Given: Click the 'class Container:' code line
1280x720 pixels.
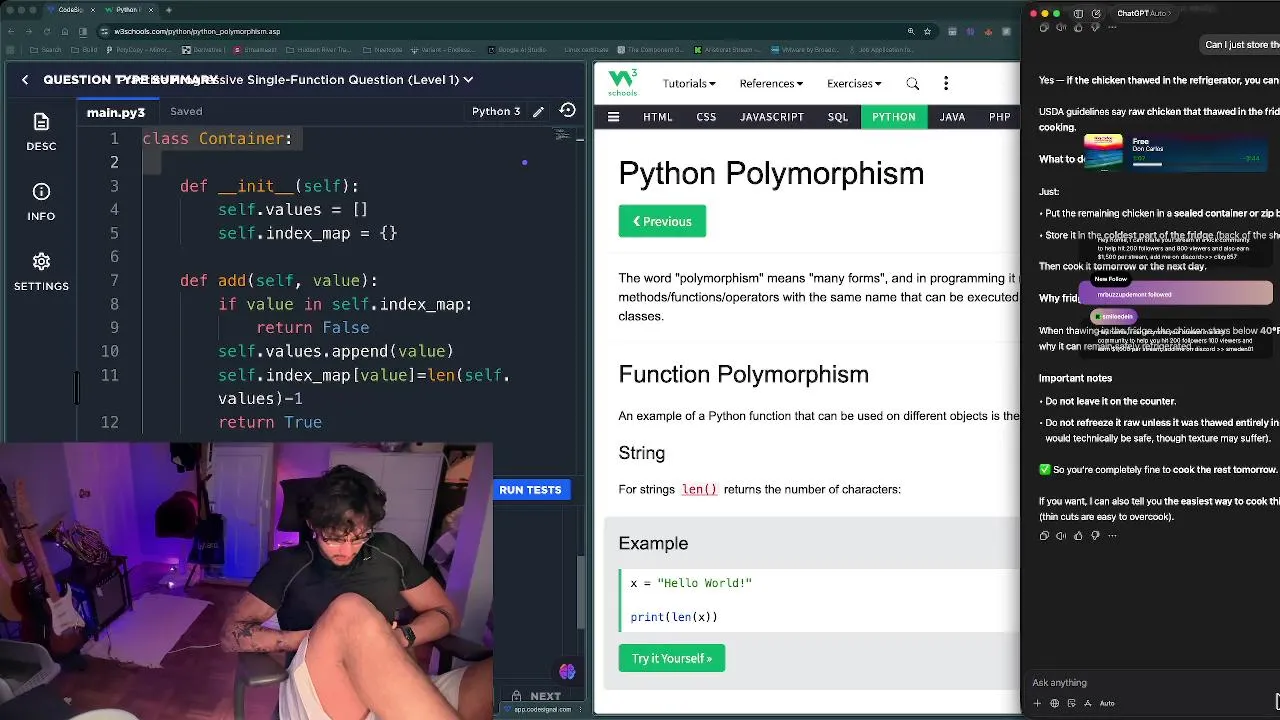Looking at the screenshot, I should coord(217,138).
